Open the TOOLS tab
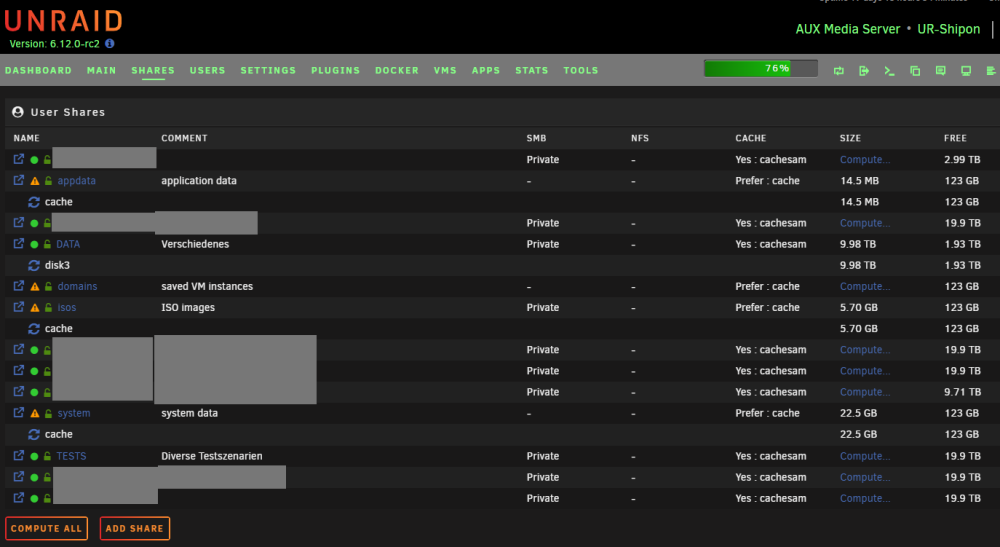The height and width of the screenshot is (547, 1000). pos(581,70)
